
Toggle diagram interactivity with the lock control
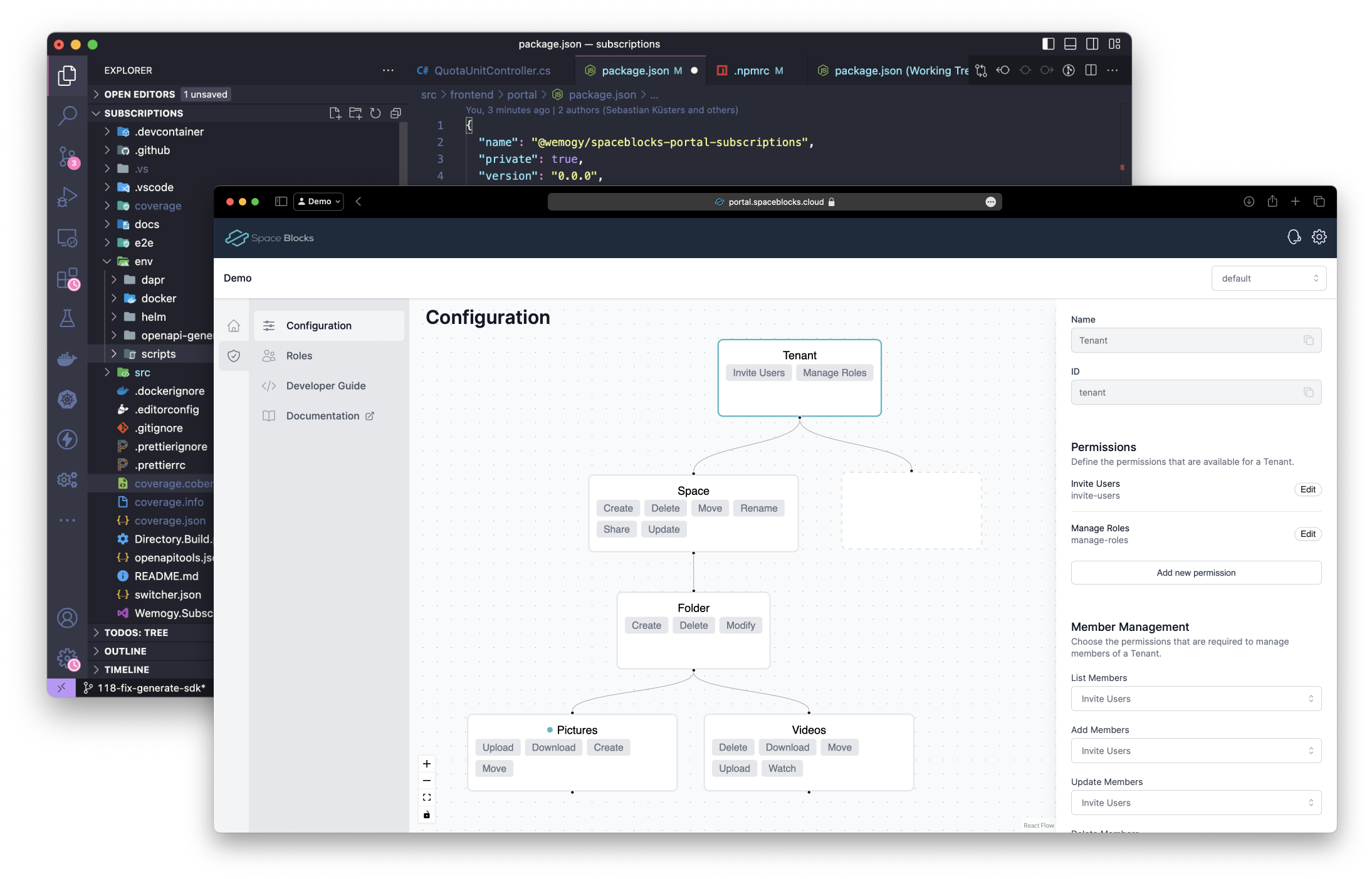coord(426,814)
